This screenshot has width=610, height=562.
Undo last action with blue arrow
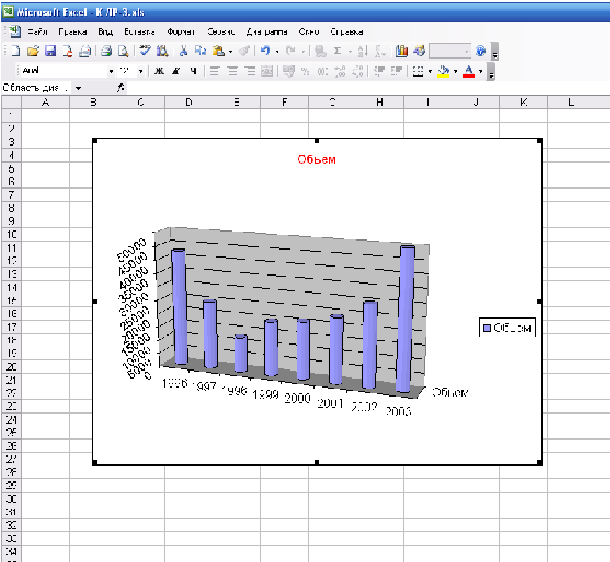(x=265, y=51)
